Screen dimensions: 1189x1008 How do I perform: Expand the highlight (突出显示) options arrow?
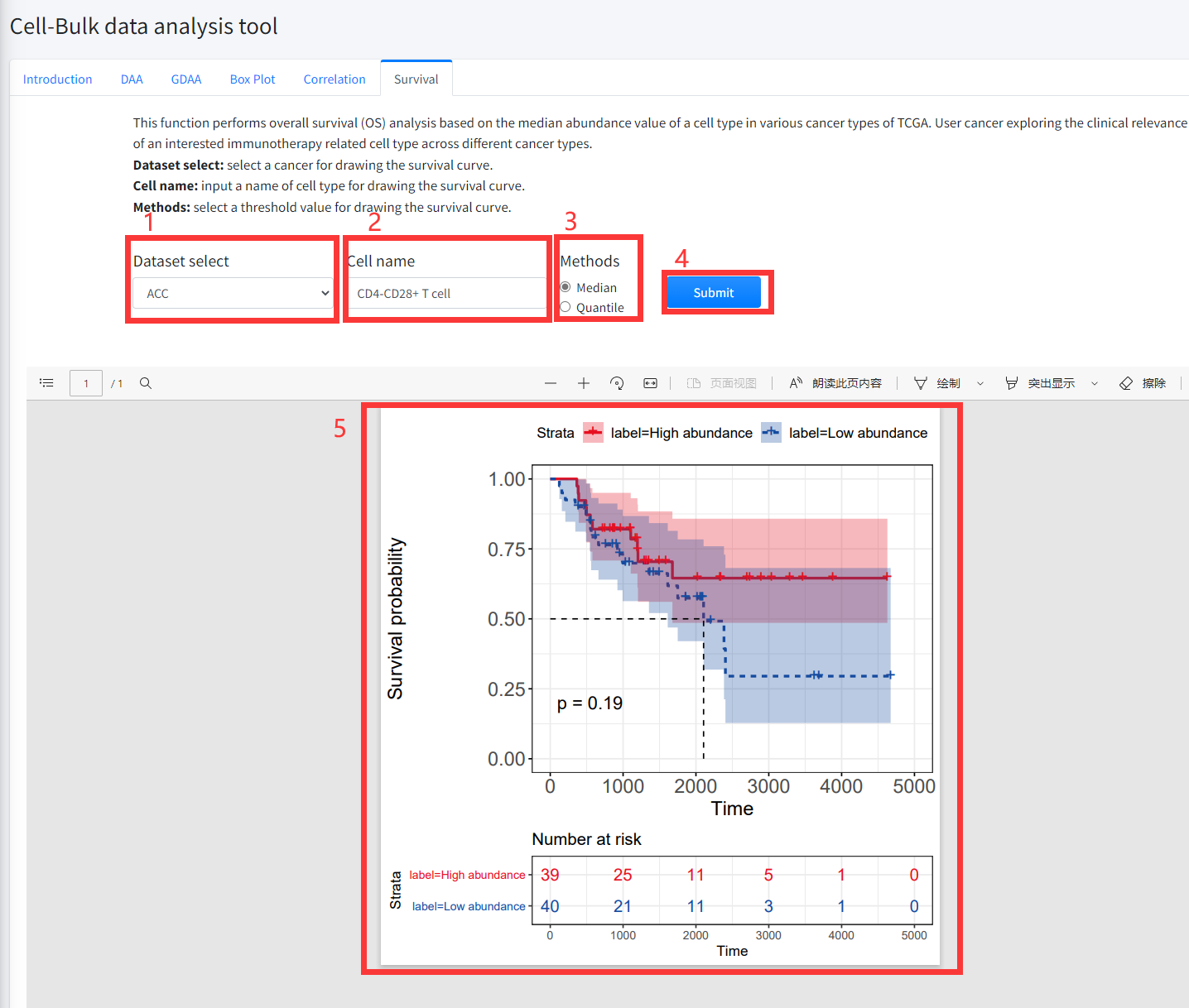(1095, 383)
